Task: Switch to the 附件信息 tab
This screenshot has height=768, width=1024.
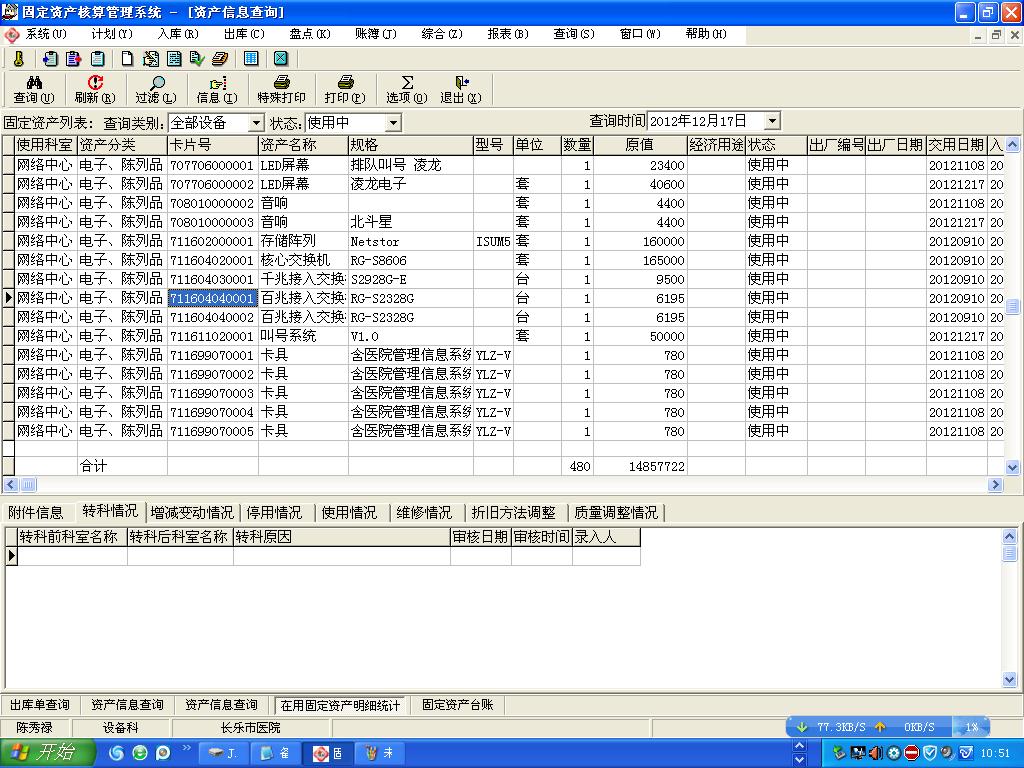Action: coord(36,513)
